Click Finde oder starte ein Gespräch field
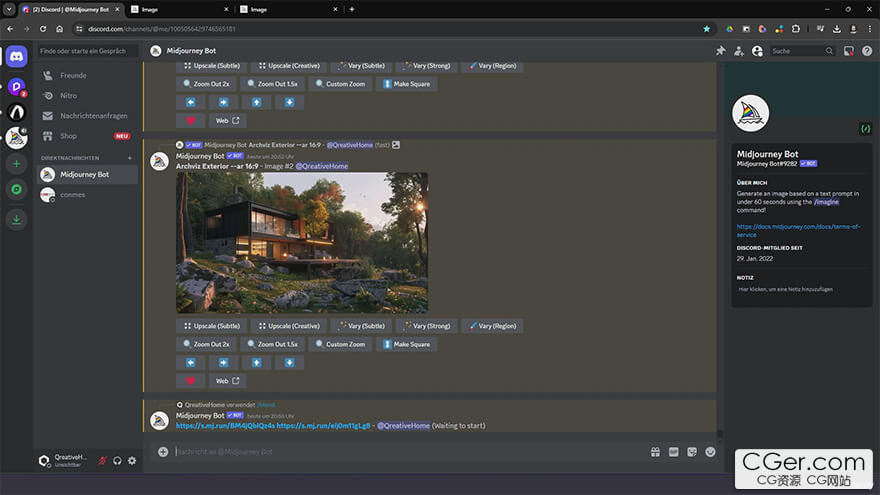Viewport: 880px width, 495px height. (87, 51)
